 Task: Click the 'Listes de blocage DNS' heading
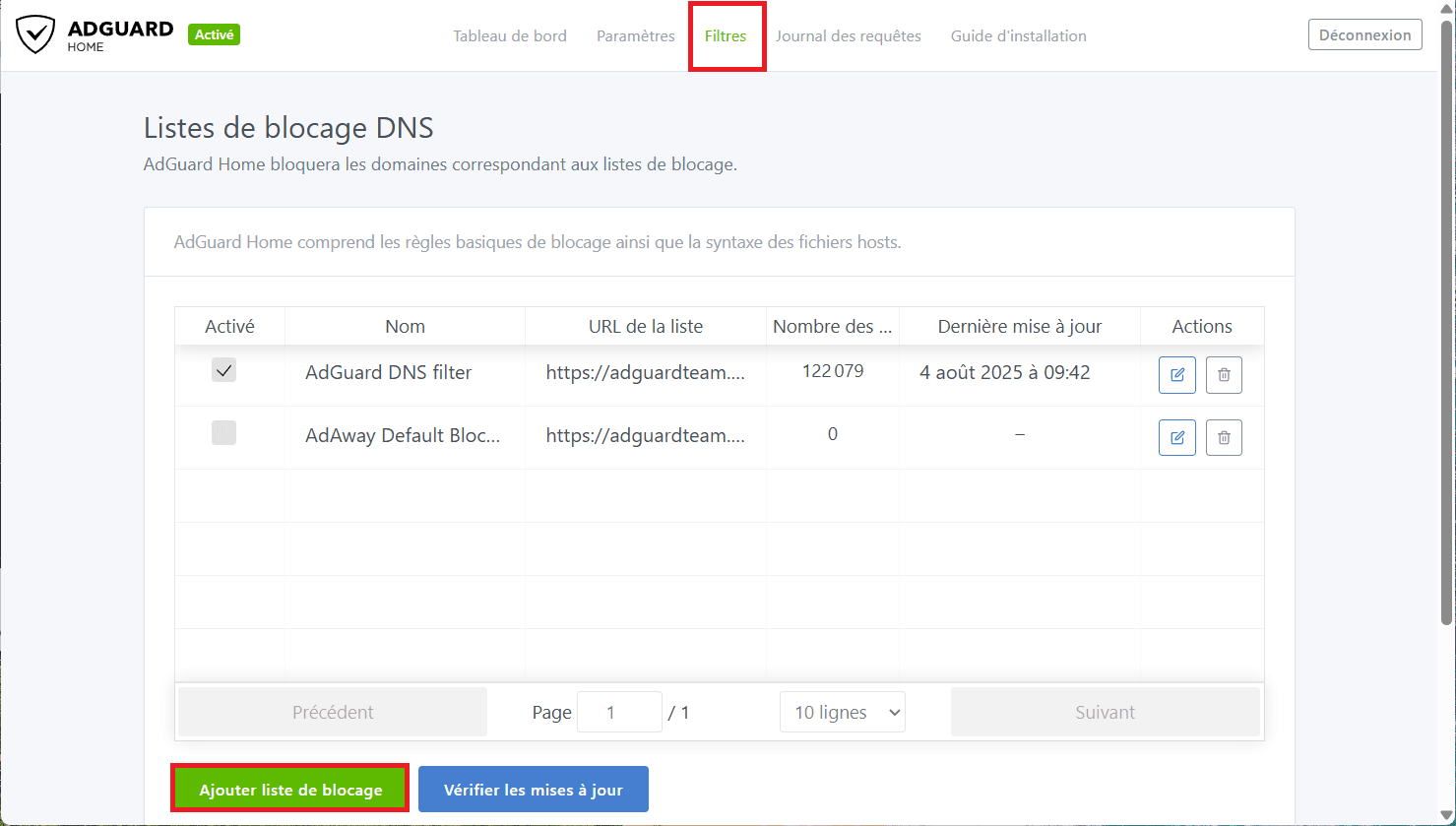pyautogui.click(x=288, y=128)
